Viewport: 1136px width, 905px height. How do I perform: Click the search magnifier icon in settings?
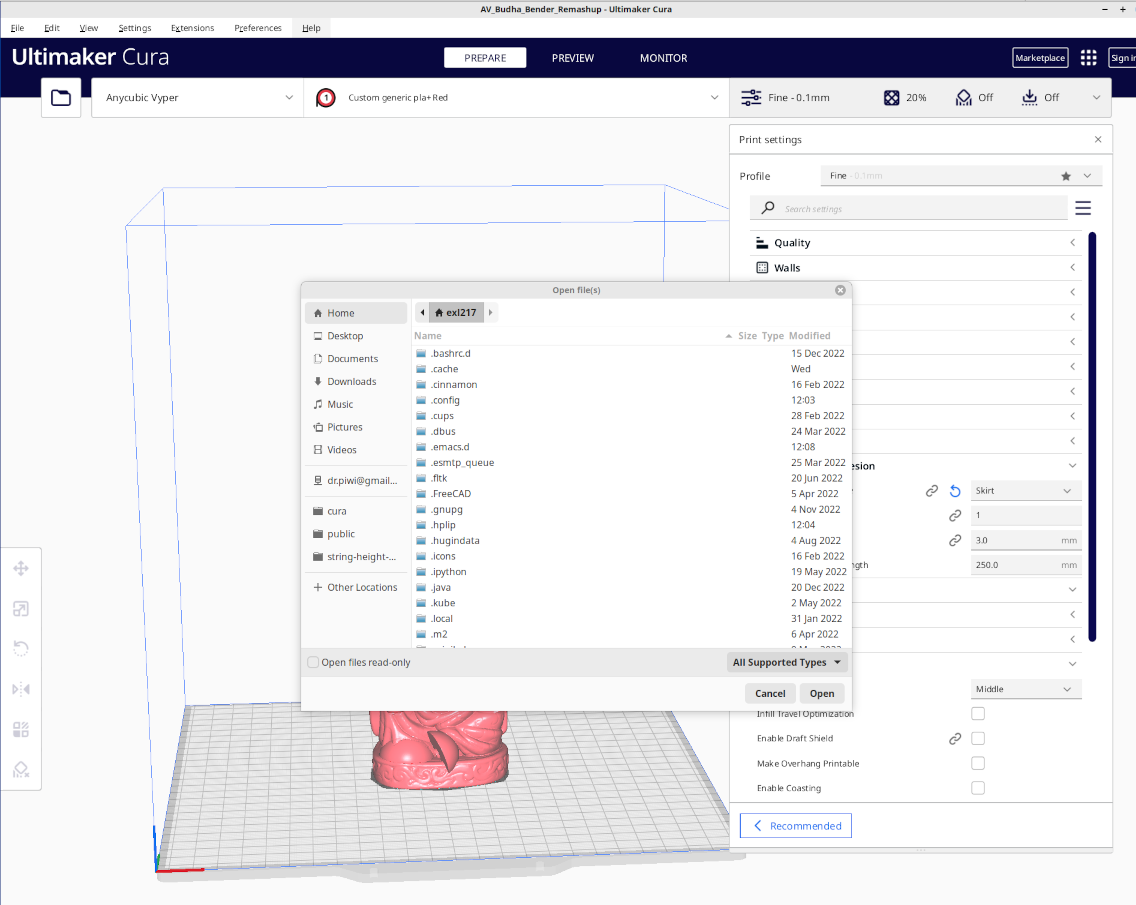click(x=768, y=208)
